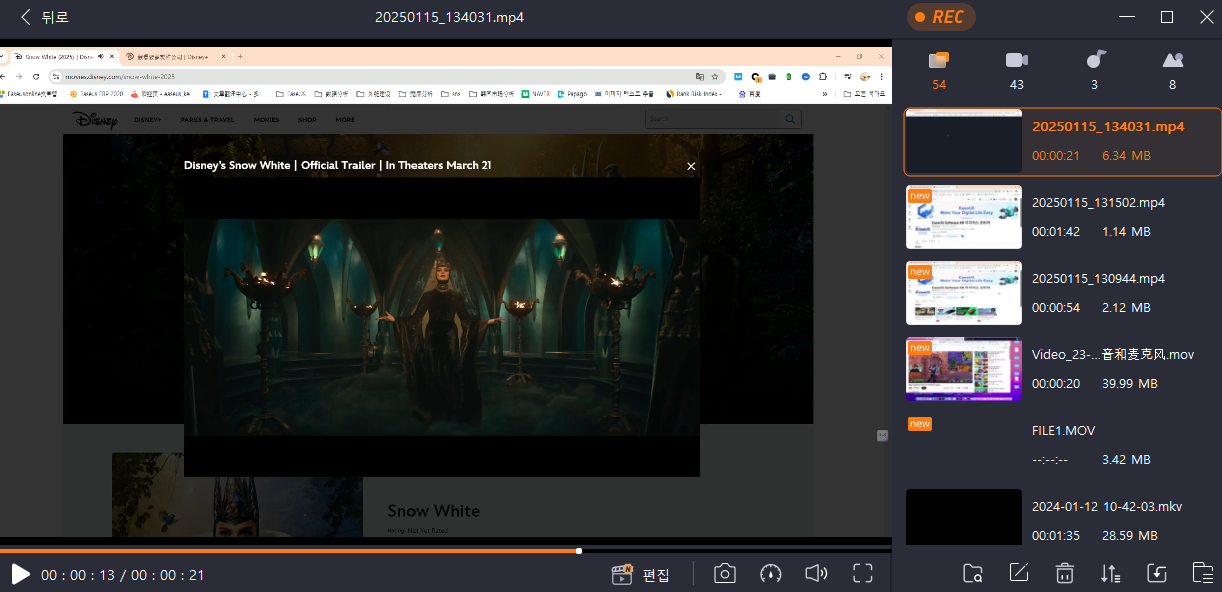Take a snapshot with the camera icon
Image resolution: width=1222 pixels, height=592 pixels.
pos(725,573)
